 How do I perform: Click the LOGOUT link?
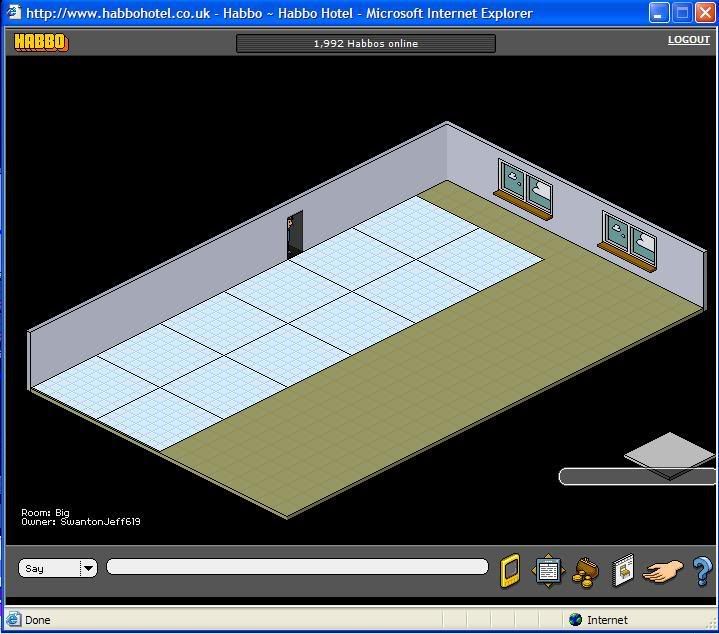click(688, 40)
